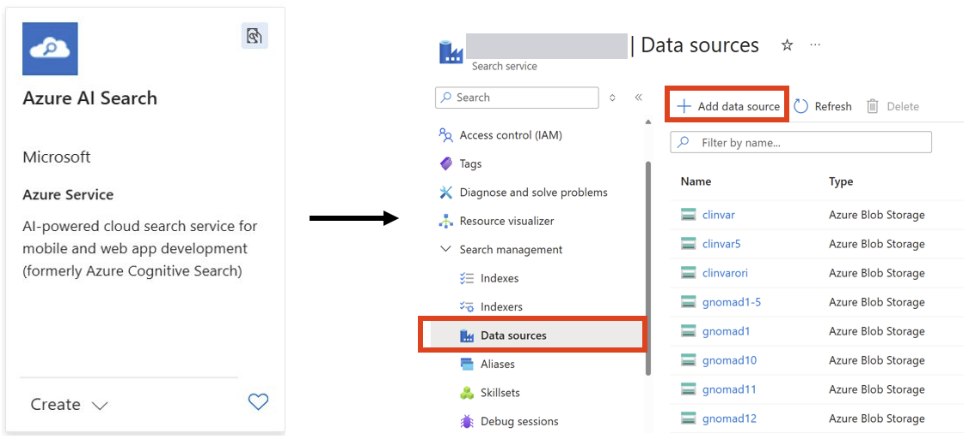Open Indexers under Search management
The height and width of the screenshot is (439, 969).
(501, 307)
